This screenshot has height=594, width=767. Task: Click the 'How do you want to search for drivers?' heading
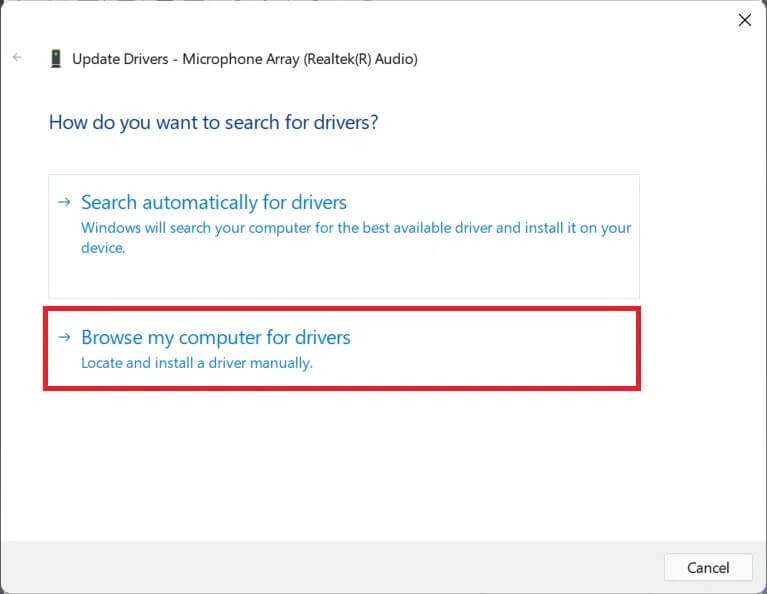[x=213, y=122]
